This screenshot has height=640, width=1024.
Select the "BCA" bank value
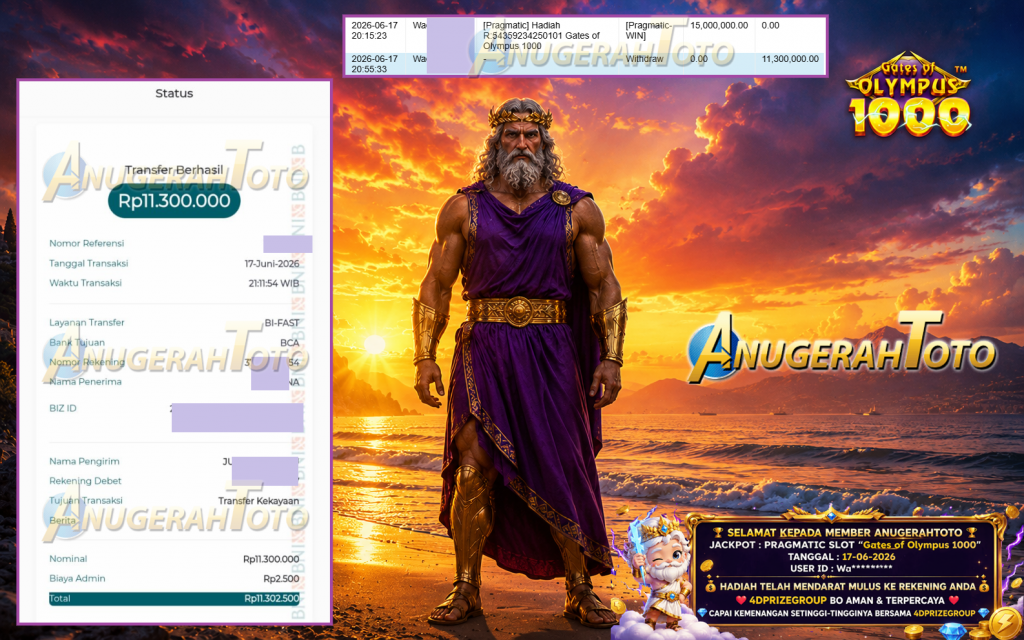click(x=290, y=343)
